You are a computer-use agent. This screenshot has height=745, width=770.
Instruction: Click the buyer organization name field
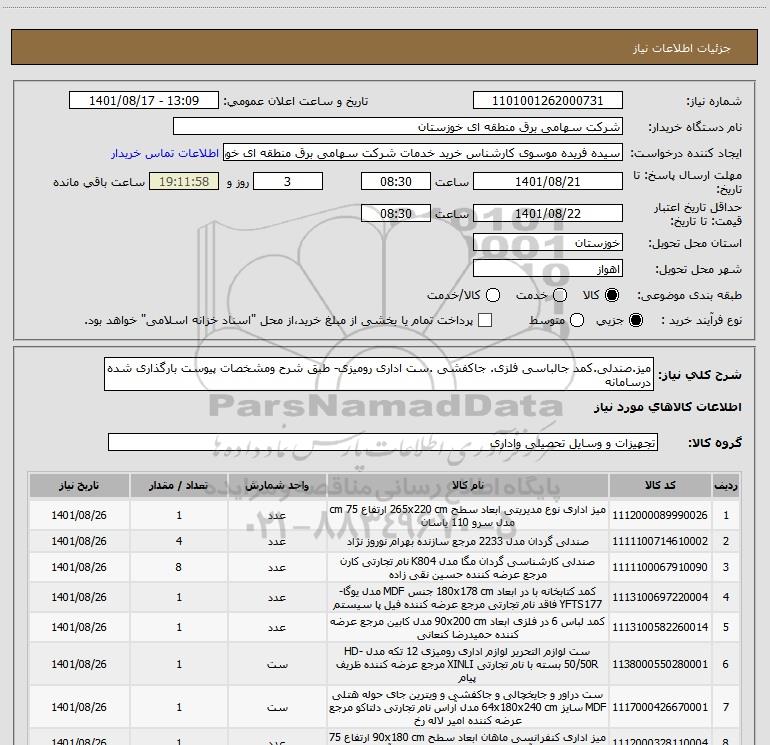click(x=397, y=127)
